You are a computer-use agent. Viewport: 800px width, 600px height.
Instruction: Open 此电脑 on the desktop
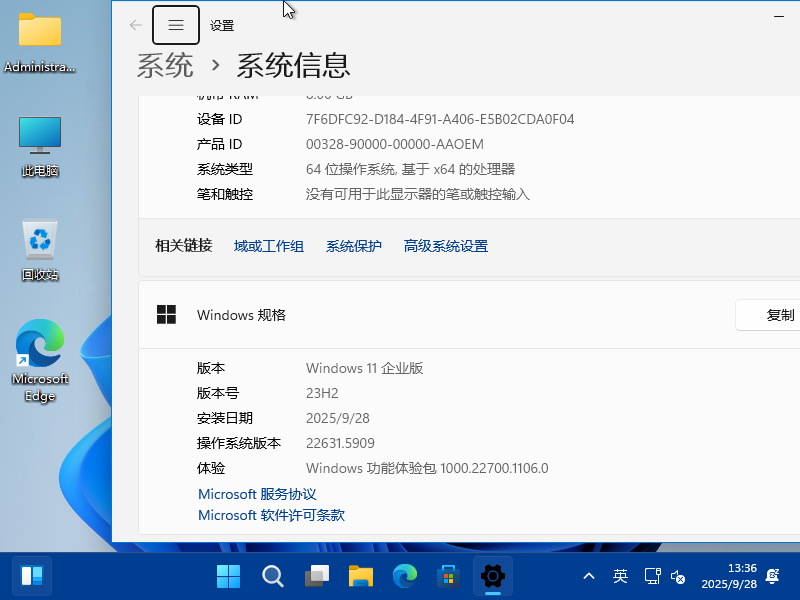point(39,140)
